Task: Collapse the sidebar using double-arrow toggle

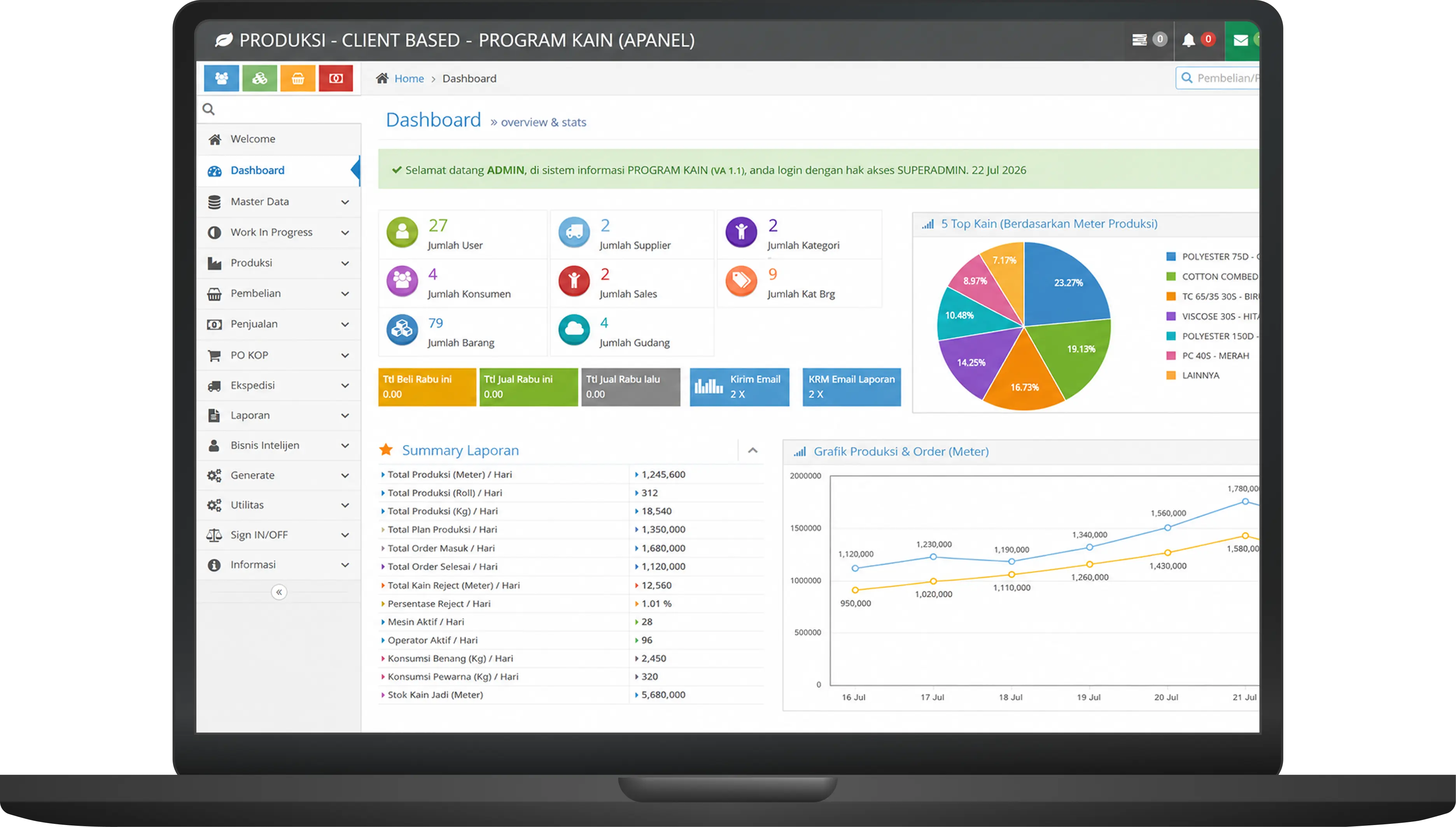Action: point(279,592)
